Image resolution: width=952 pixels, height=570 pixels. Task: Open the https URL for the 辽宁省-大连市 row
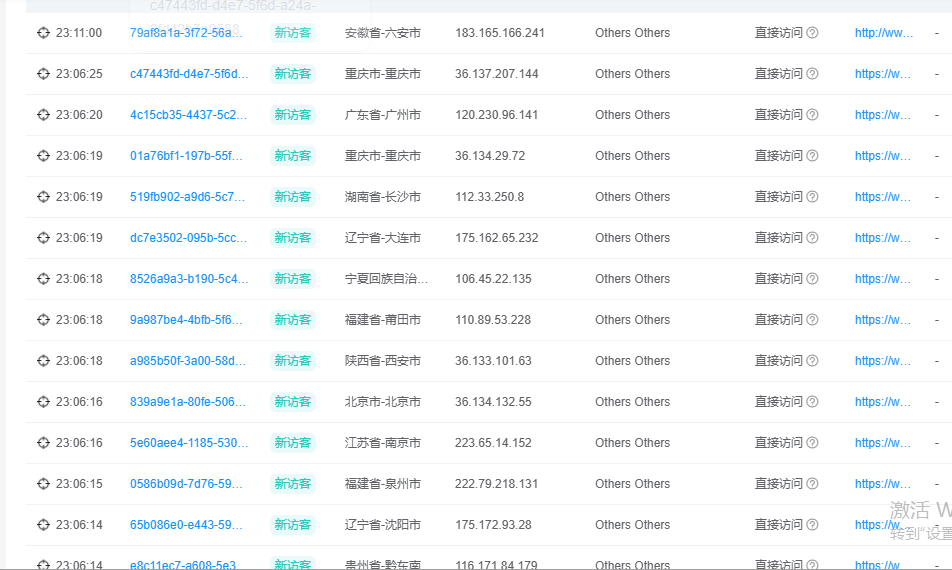pyautogui.click(x=882, y=238)
